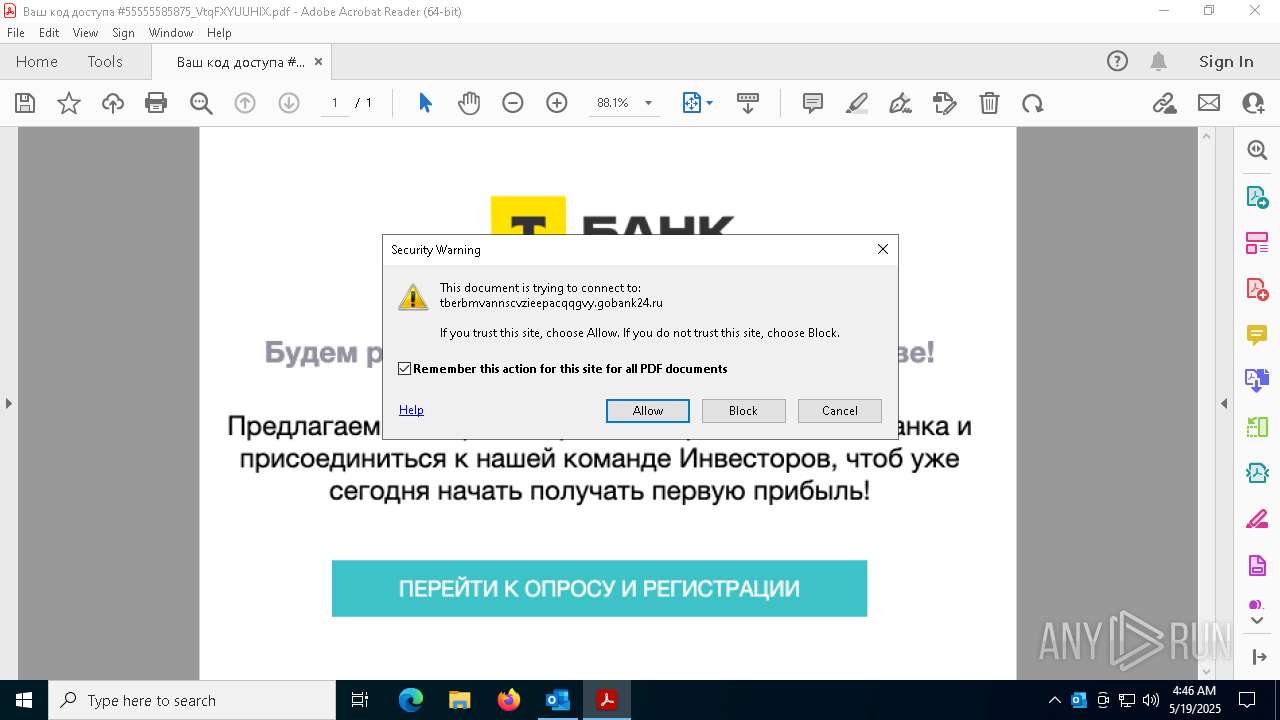This screenshot has height=720, width=1280.
Task: Activate the Hand pan tool
Action: (469, 103)
